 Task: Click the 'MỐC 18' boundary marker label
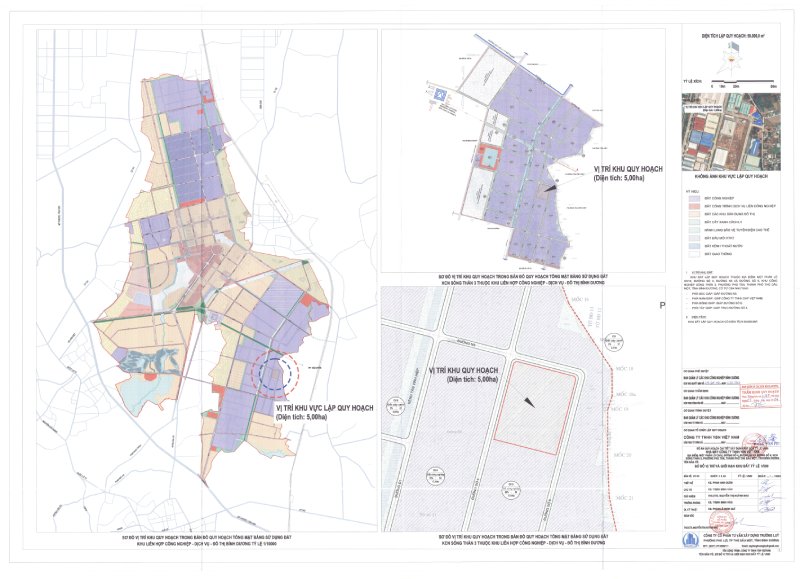(x=624, y=368)
